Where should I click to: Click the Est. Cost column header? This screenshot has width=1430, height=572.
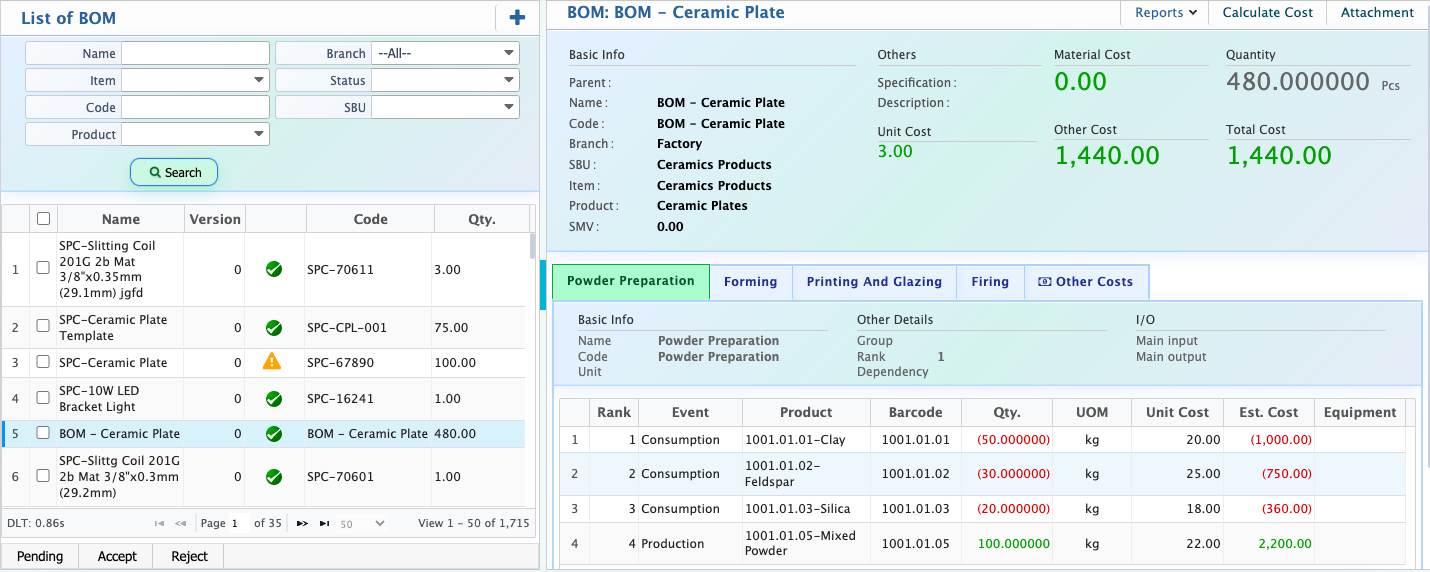1269,412
